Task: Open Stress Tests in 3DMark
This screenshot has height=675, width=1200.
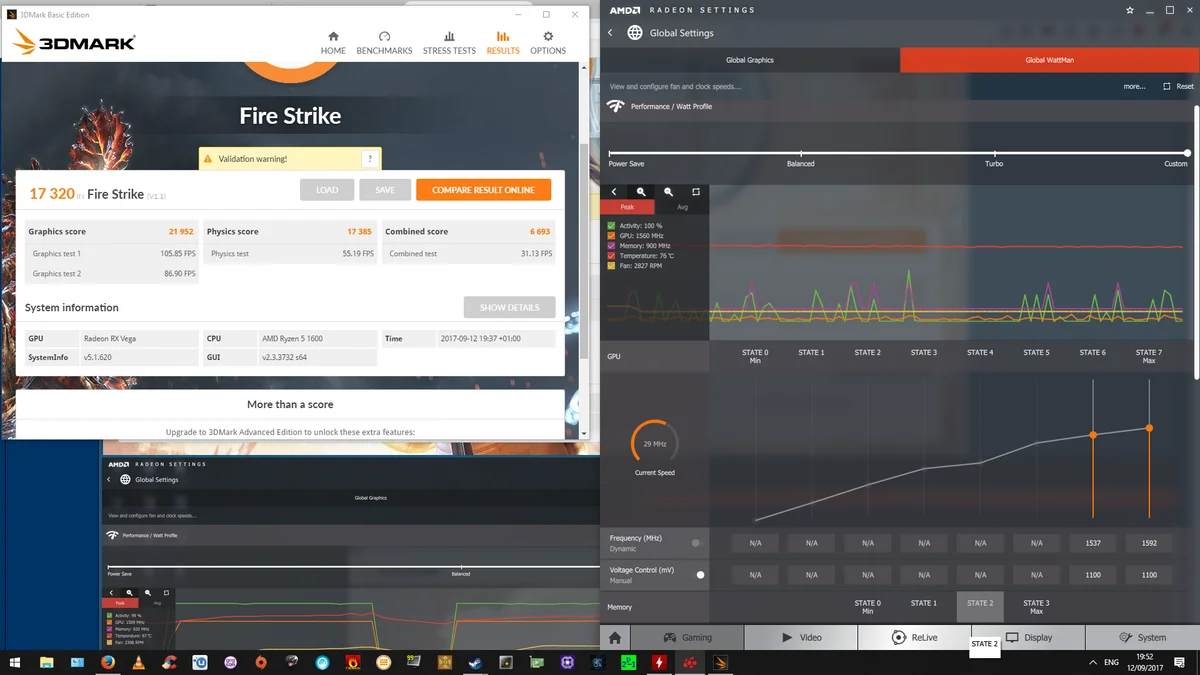Action: (449, 43)
